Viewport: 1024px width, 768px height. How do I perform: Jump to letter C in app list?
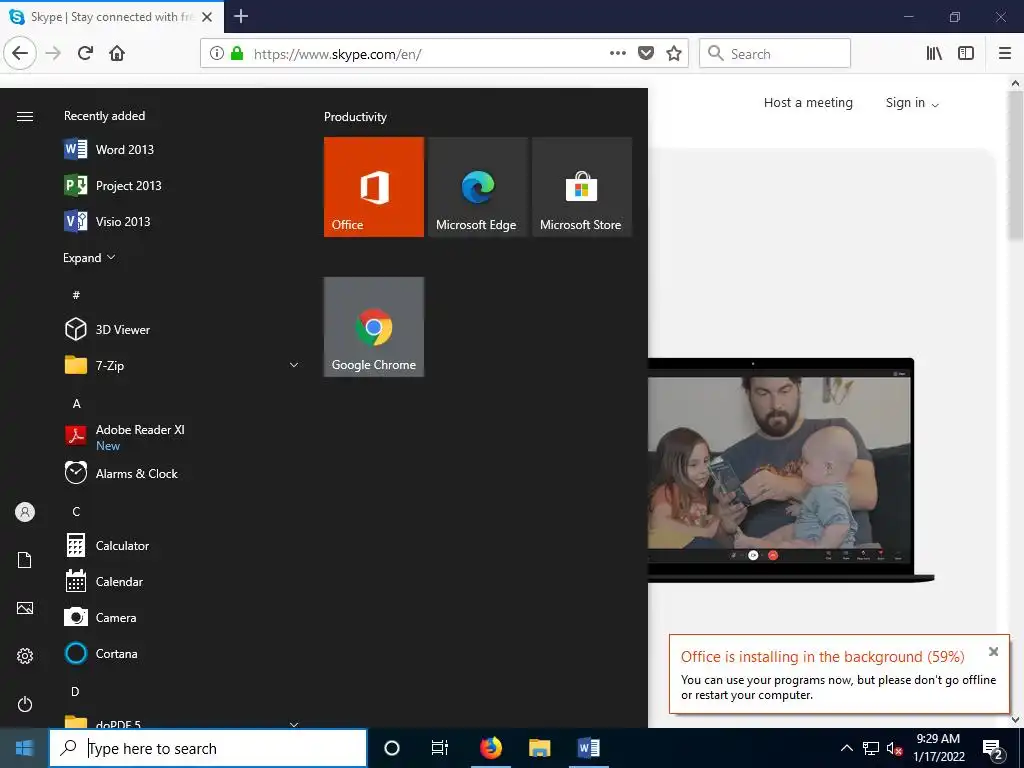[x=76, y=511]
